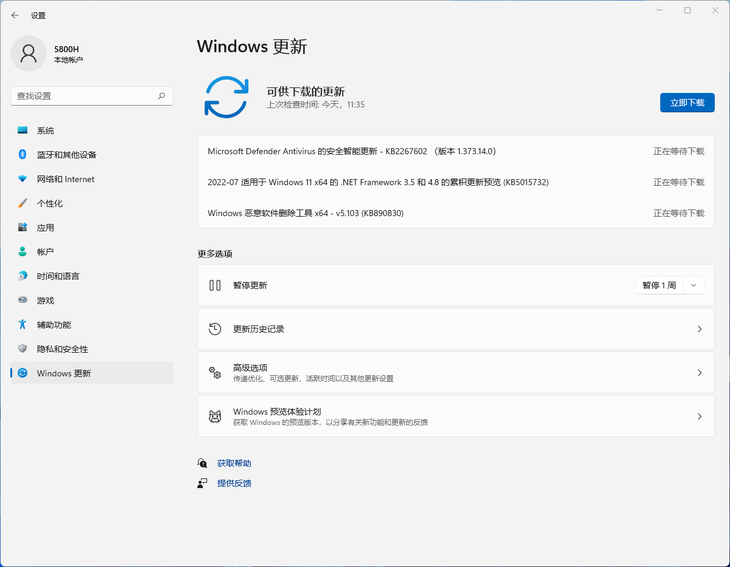
Task: Select the globe clock icon for 时间和语言
Action: 22,276
